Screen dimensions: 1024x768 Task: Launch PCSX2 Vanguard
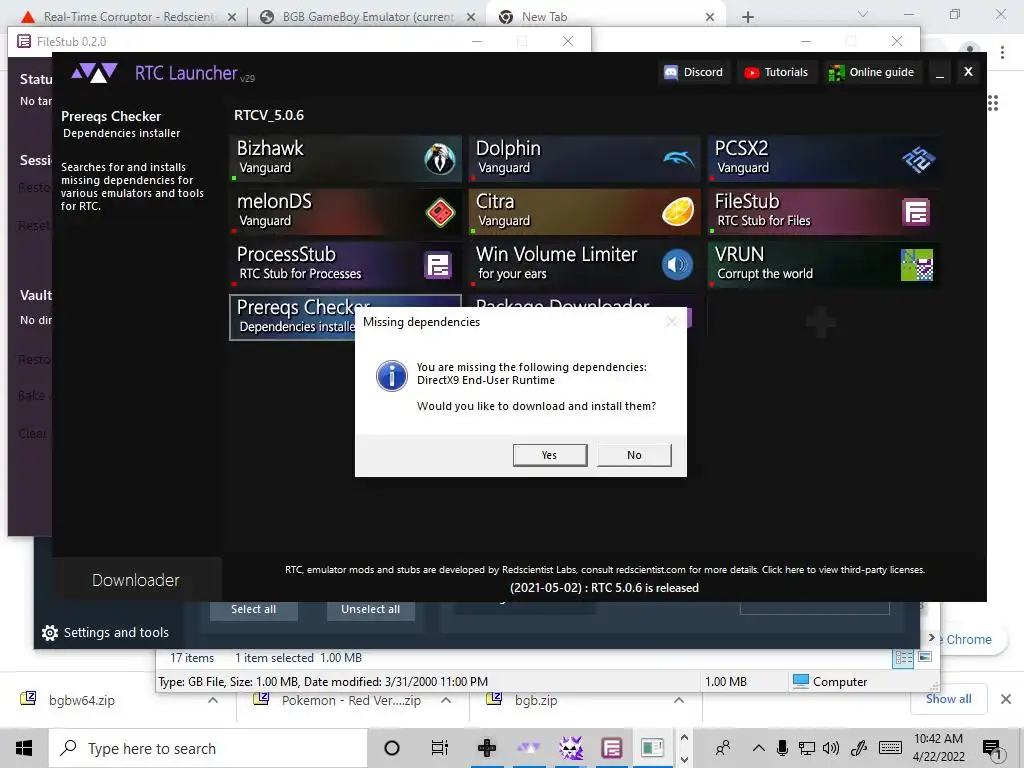[x=824, y=158]
